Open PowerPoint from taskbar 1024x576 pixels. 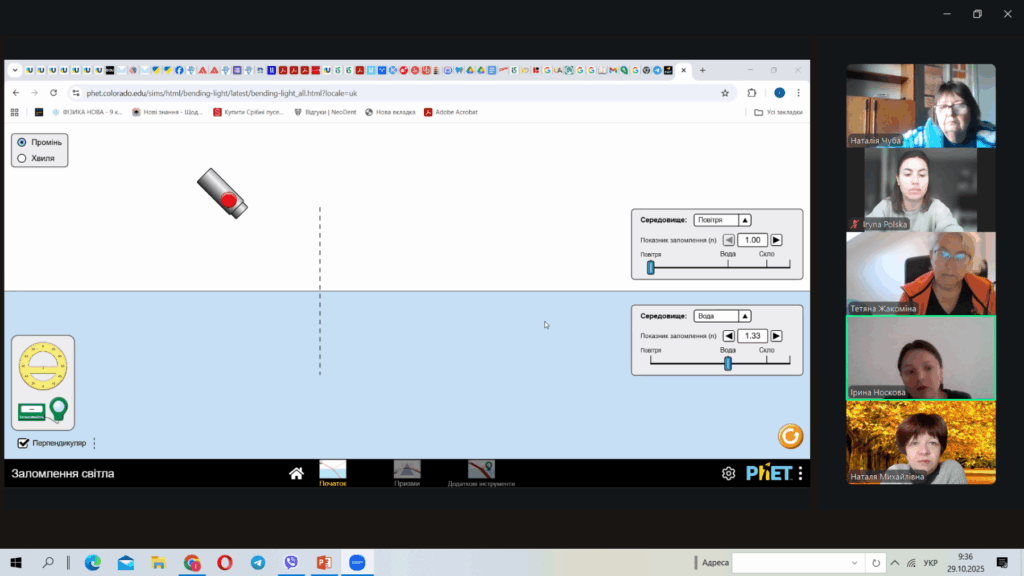click(x=325, y=562)
